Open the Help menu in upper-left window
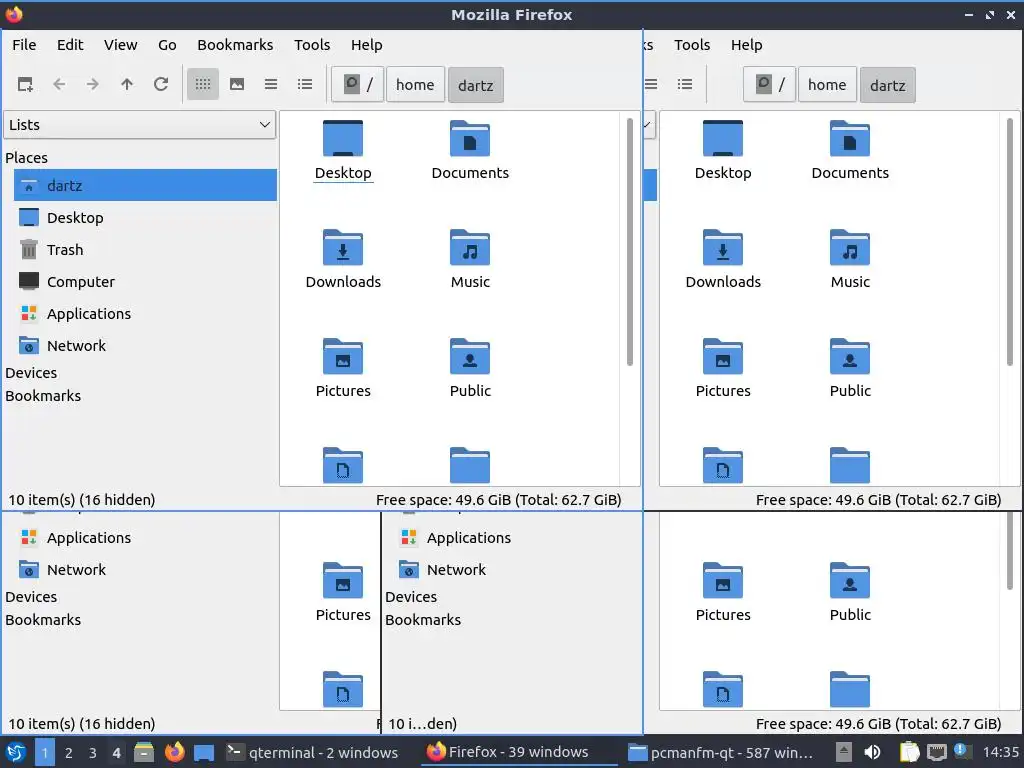This screenshot has height=768, width=1024. 366,45
